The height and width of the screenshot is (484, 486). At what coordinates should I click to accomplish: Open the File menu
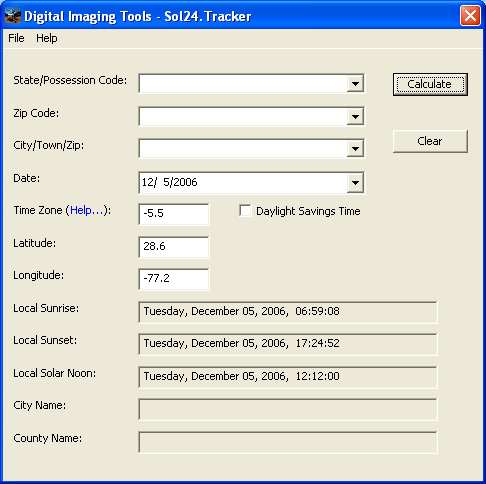pyautogui.click(x=16, y=38)
